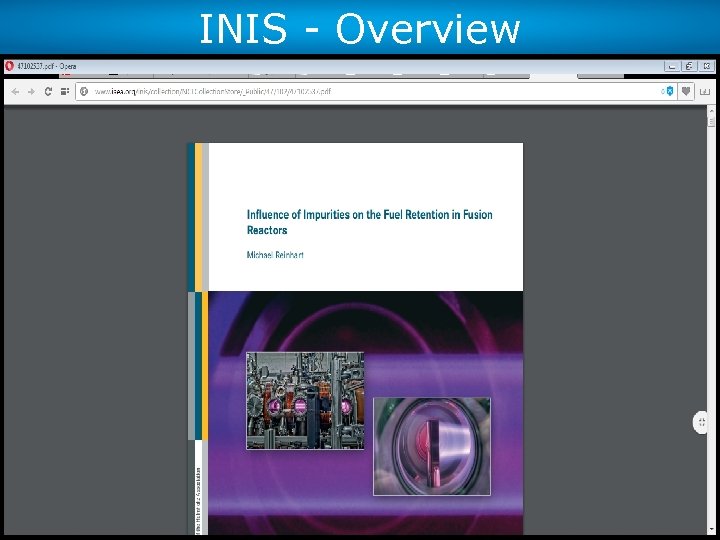Minimize the Opera window

coord(672,66)
